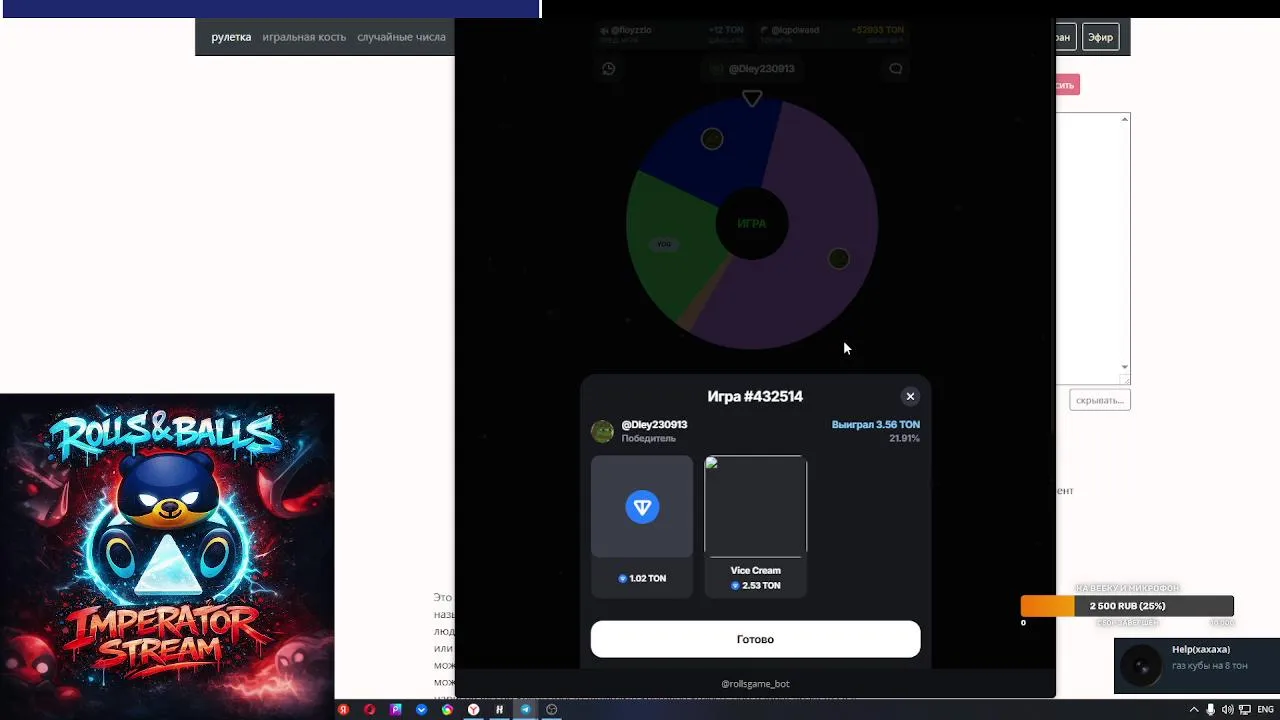Viewport: 1280px width, 720px height.
Task: Open the рулетка tab
Action: coord(231,37)
